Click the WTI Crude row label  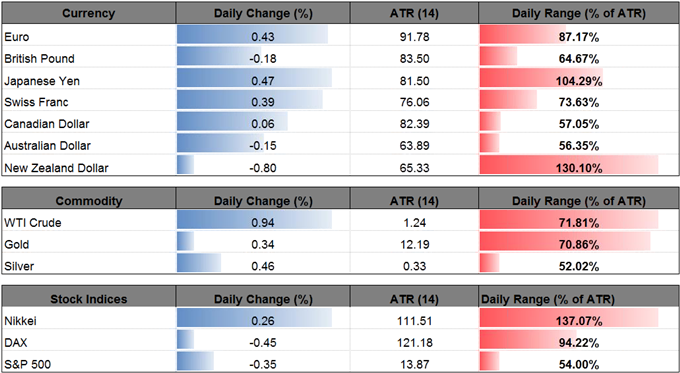pos(33,223)
